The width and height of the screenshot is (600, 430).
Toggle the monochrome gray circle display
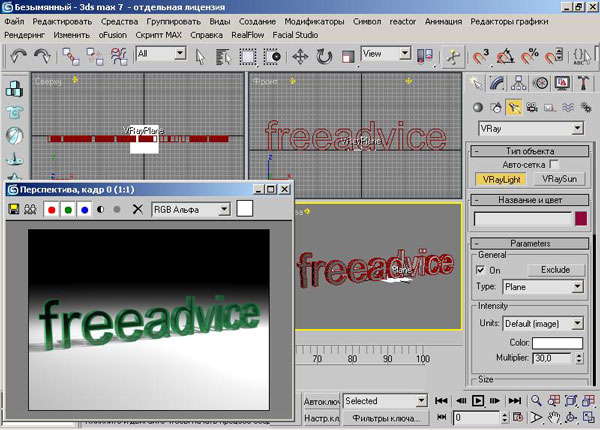(x=117, y=209)
